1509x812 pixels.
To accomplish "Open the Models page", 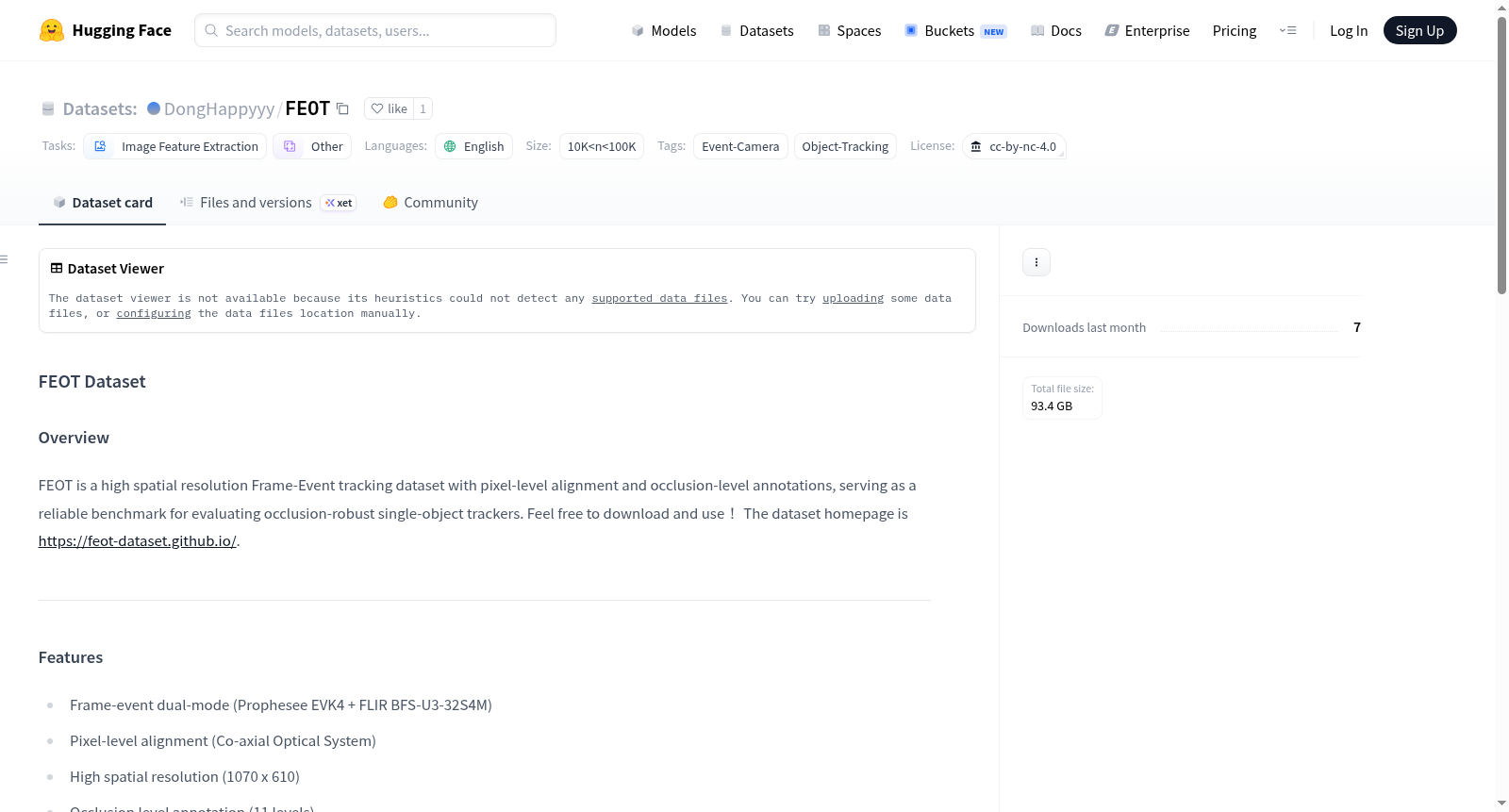I will [x=664, y=30].
